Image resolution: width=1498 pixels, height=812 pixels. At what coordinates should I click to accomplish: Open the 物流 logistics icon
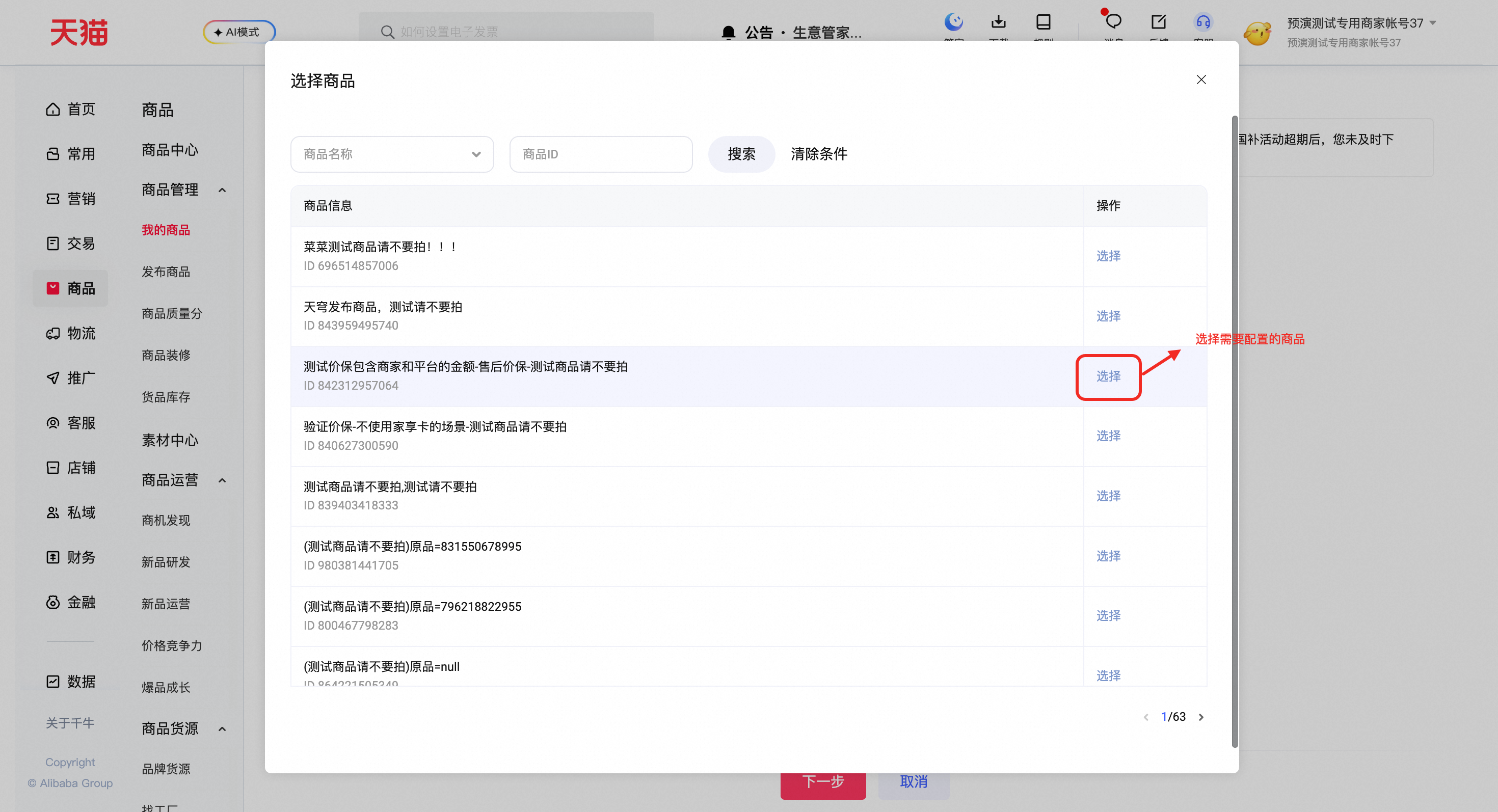[53, 333]
